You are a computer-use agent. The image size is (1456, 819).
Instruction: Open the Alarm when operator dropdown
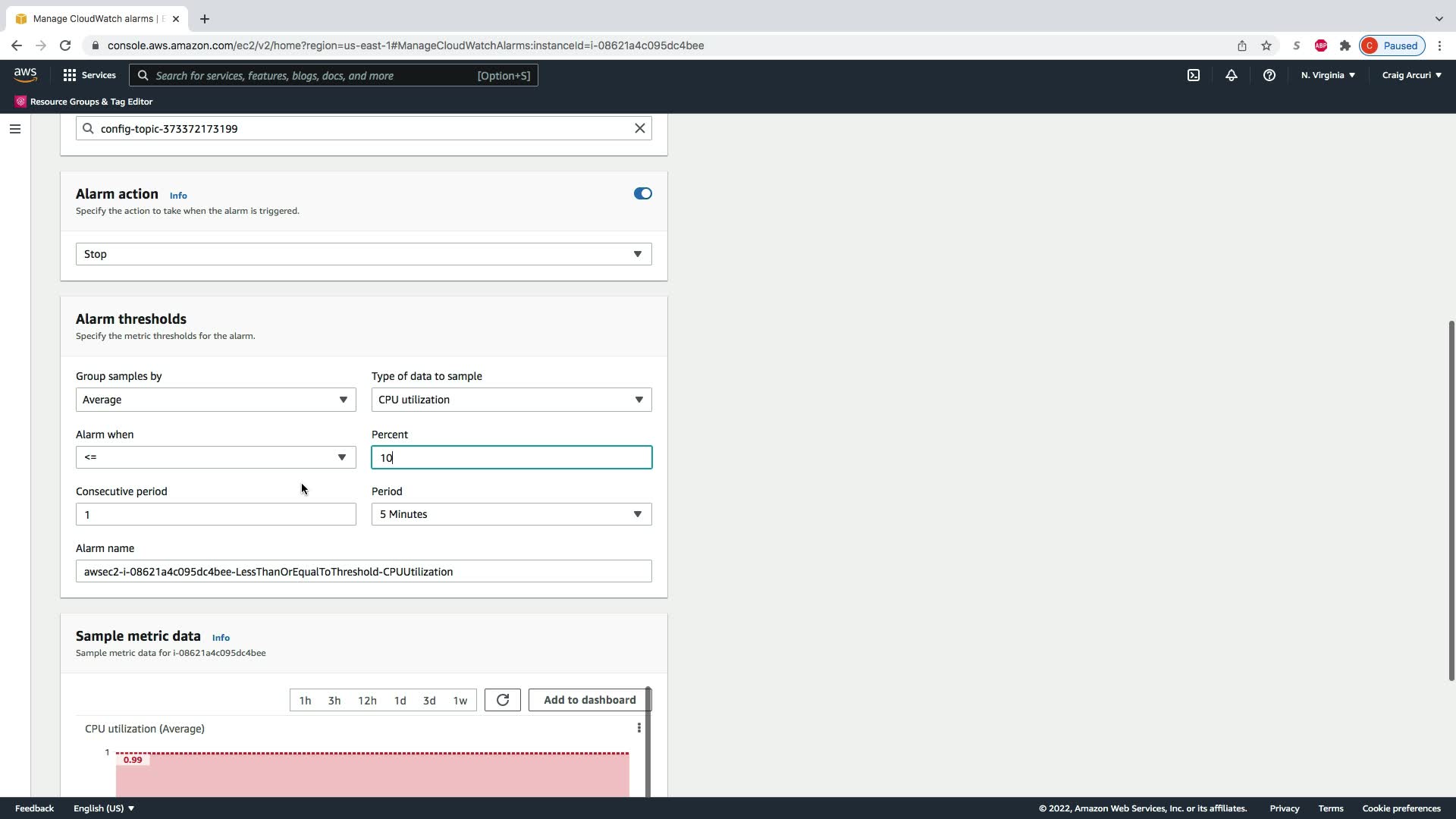215,457
